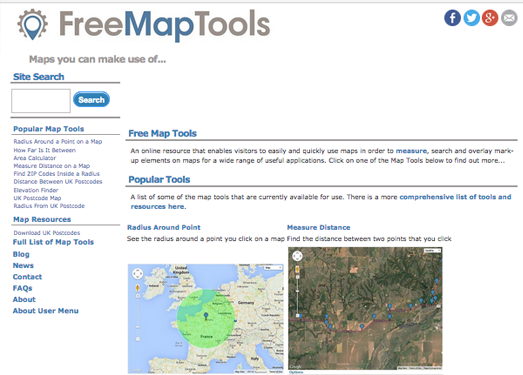
Task: Click the pegman icon on the Europe map
Action: 137,288
